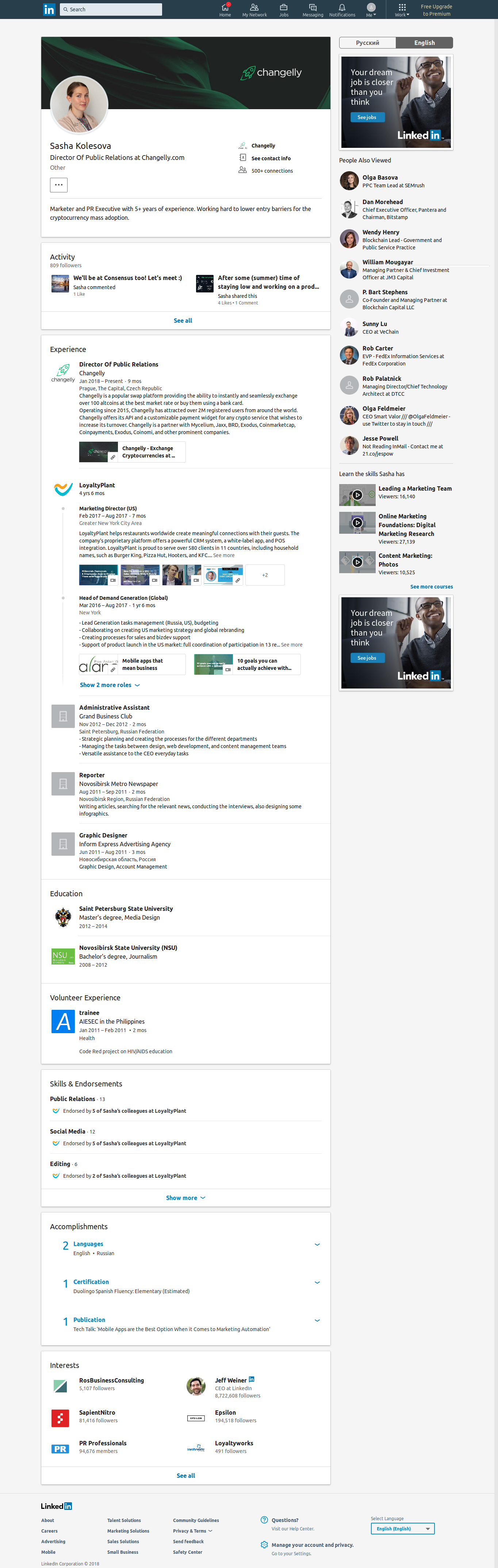The image size is (498, 1568).
Task: Click See more on Marketing Director description
Action: (223, 555)
